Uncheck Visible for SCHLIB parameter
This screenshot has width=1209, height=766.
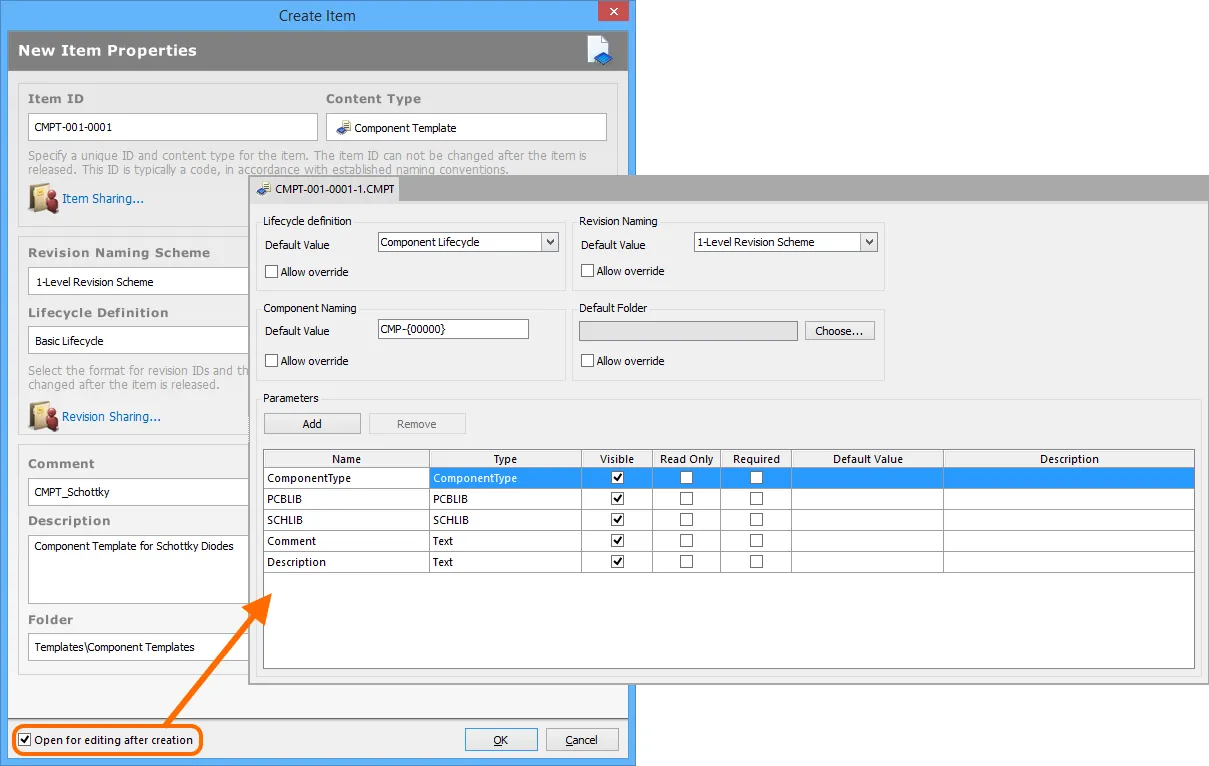click(617, 520)
